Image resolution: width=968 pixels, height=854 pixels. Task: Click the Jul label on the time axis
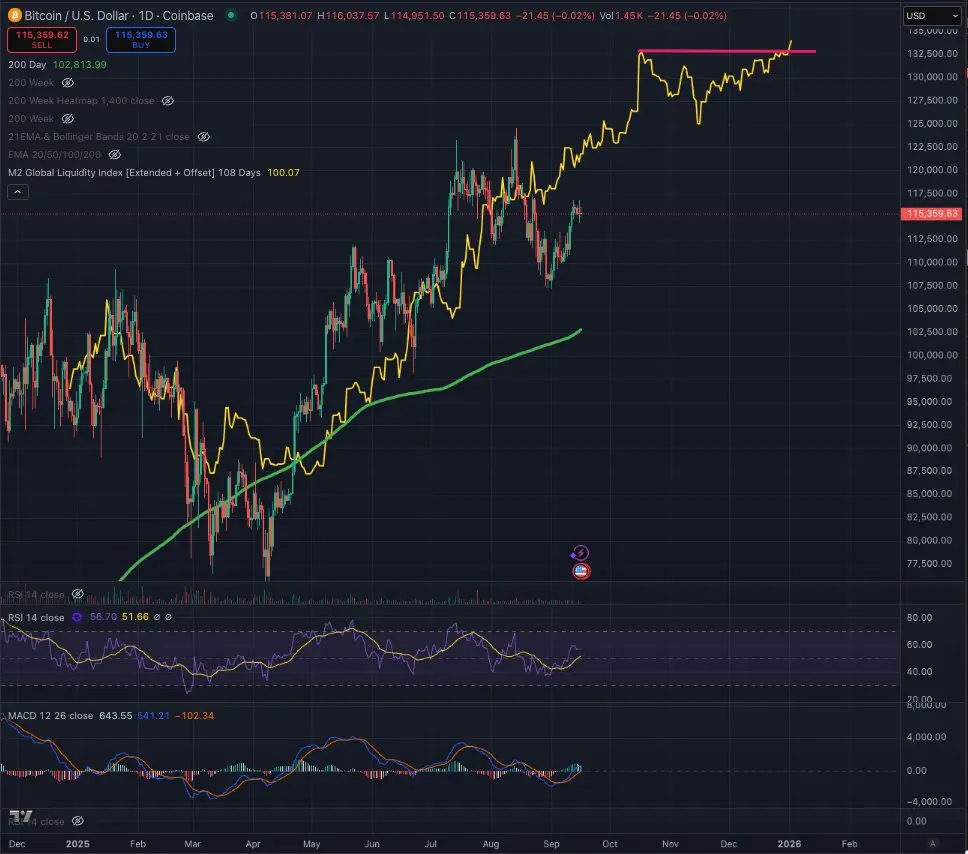coord(430,844)
